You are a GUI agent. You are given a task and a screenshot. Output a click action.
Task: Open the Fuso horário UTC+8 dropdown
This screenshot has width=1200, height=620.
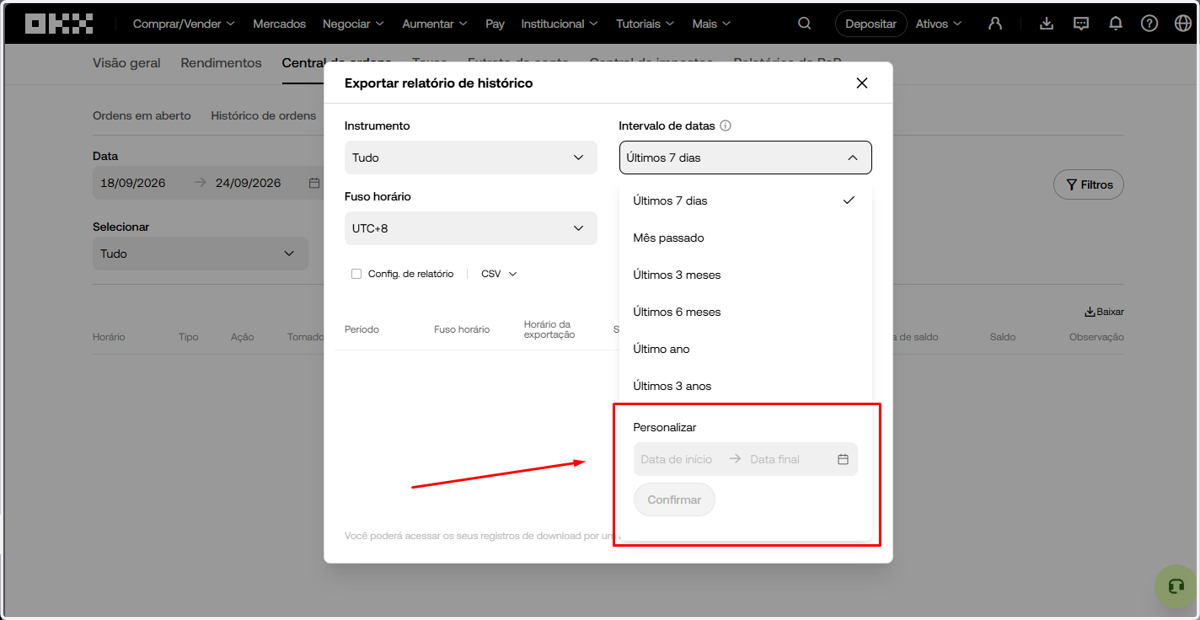click(x=470, y=228)
